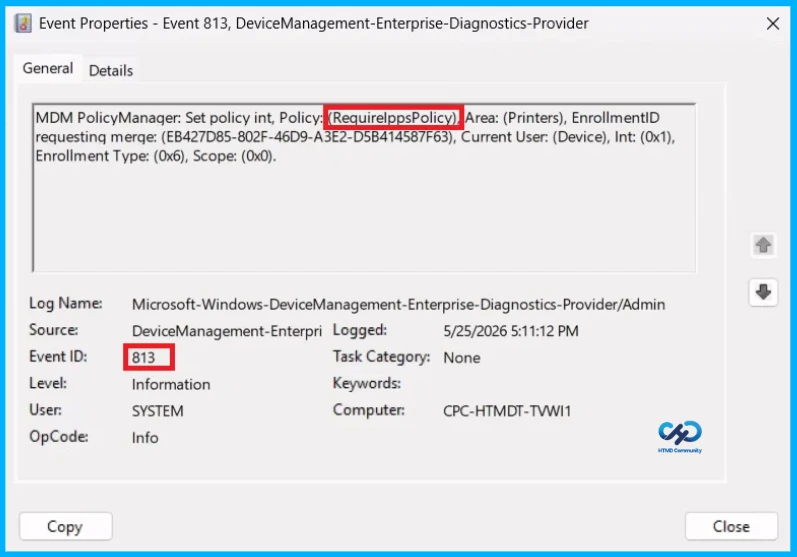Click the Event Properties title bar icon
This screenshot has width=797, height=557.
[x=23, y=23]
